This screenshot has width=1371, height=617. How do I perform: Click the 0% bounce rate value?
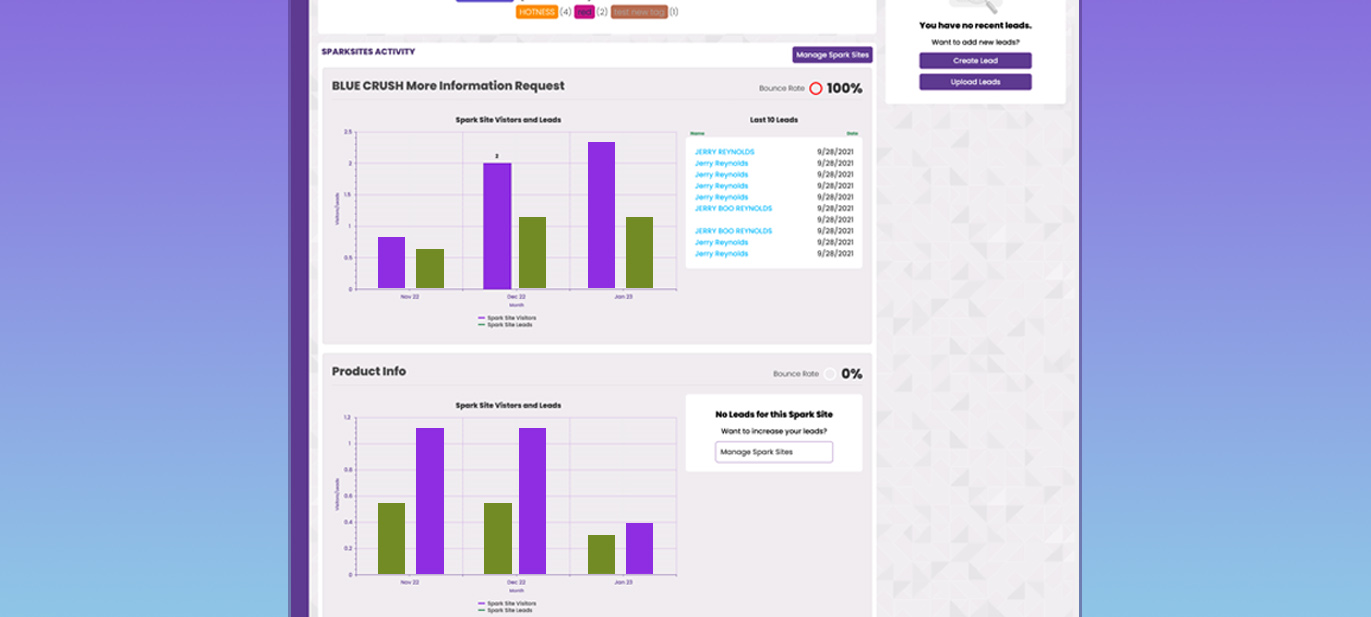point(851,374)
